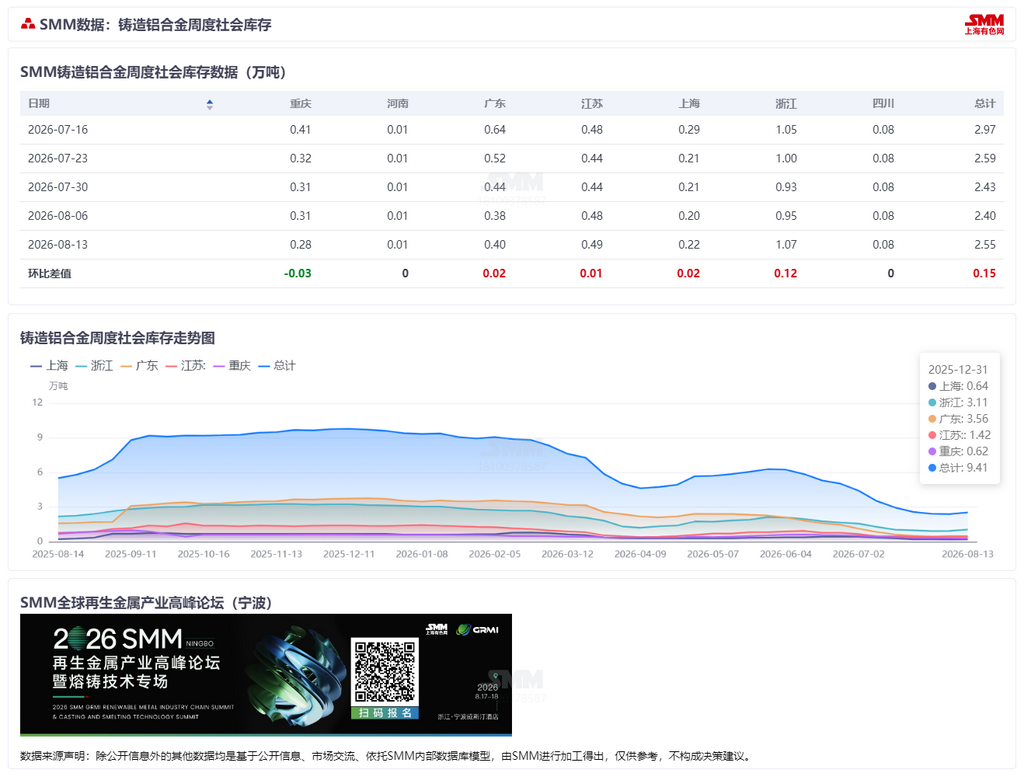
Task: Click the tooltip entry 浙江: 3.11
Action: point(958,402)
